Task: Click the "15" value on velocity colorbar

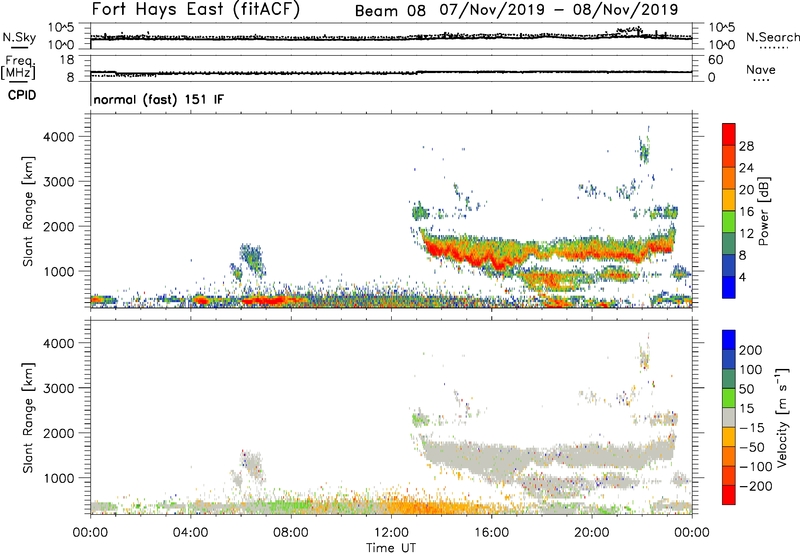Action: click(746, 409)
